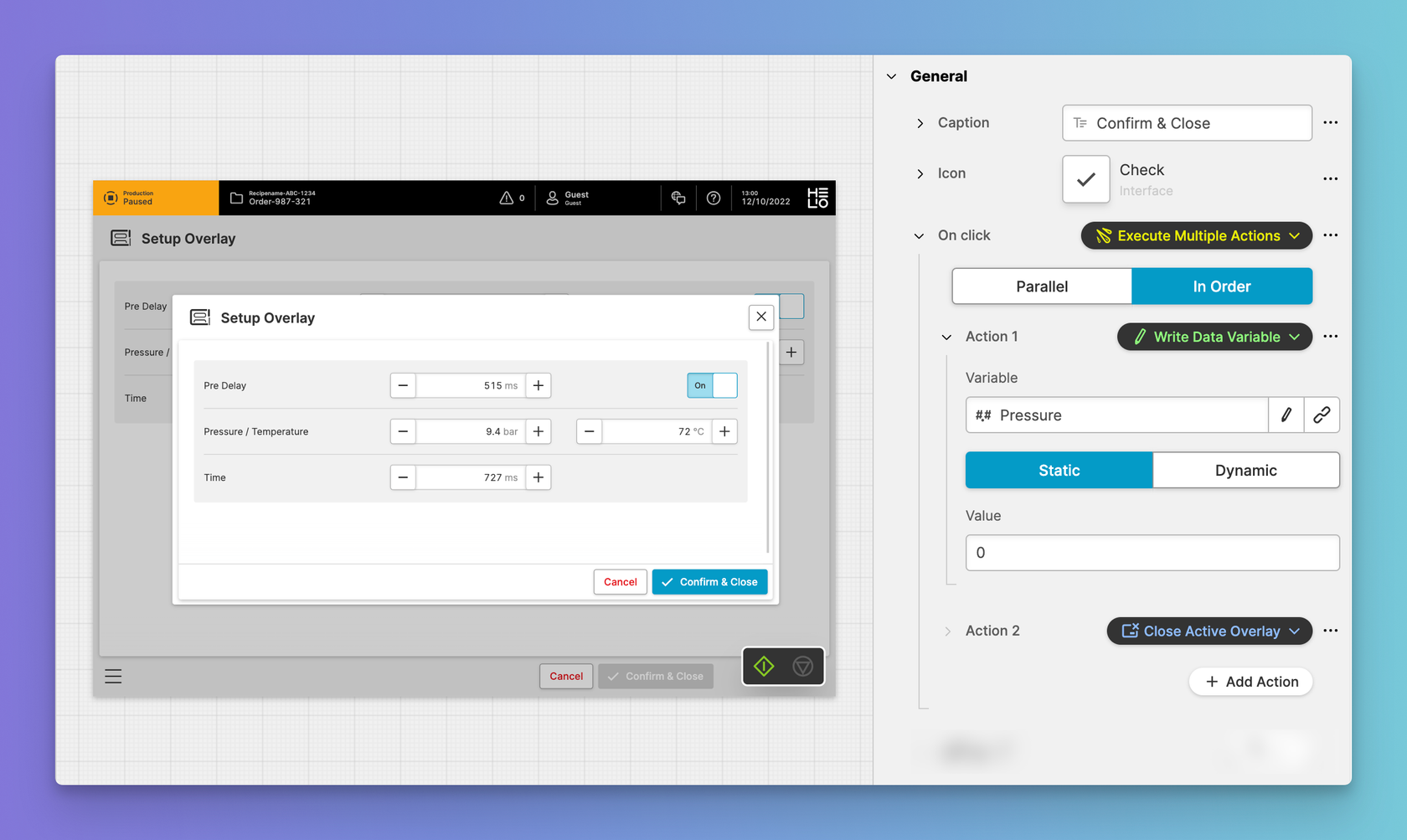This screenshot has width=1407, height=840.
Task: Switch value type to Dynamic
Action: (1245, 471)
